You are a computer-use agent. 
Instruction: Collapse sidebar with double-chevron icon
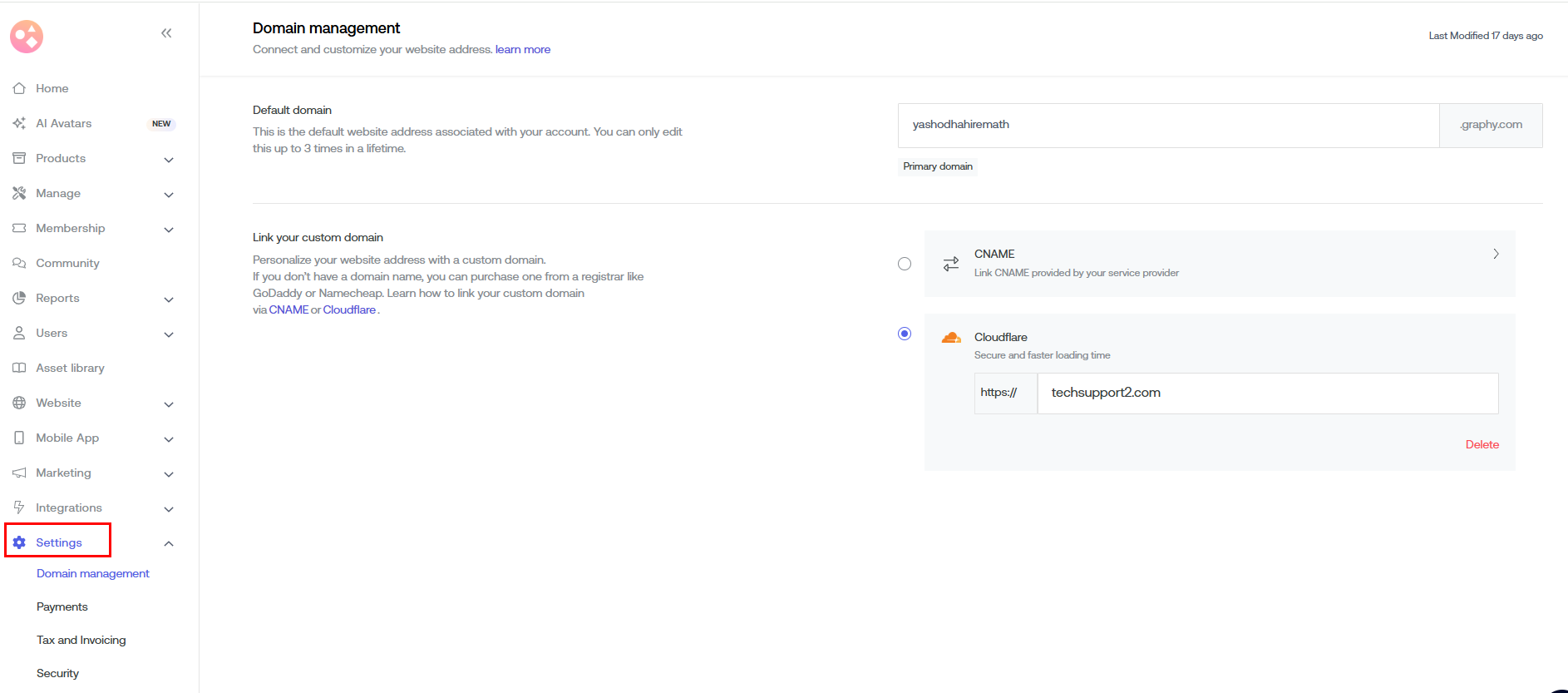point(166,33)
